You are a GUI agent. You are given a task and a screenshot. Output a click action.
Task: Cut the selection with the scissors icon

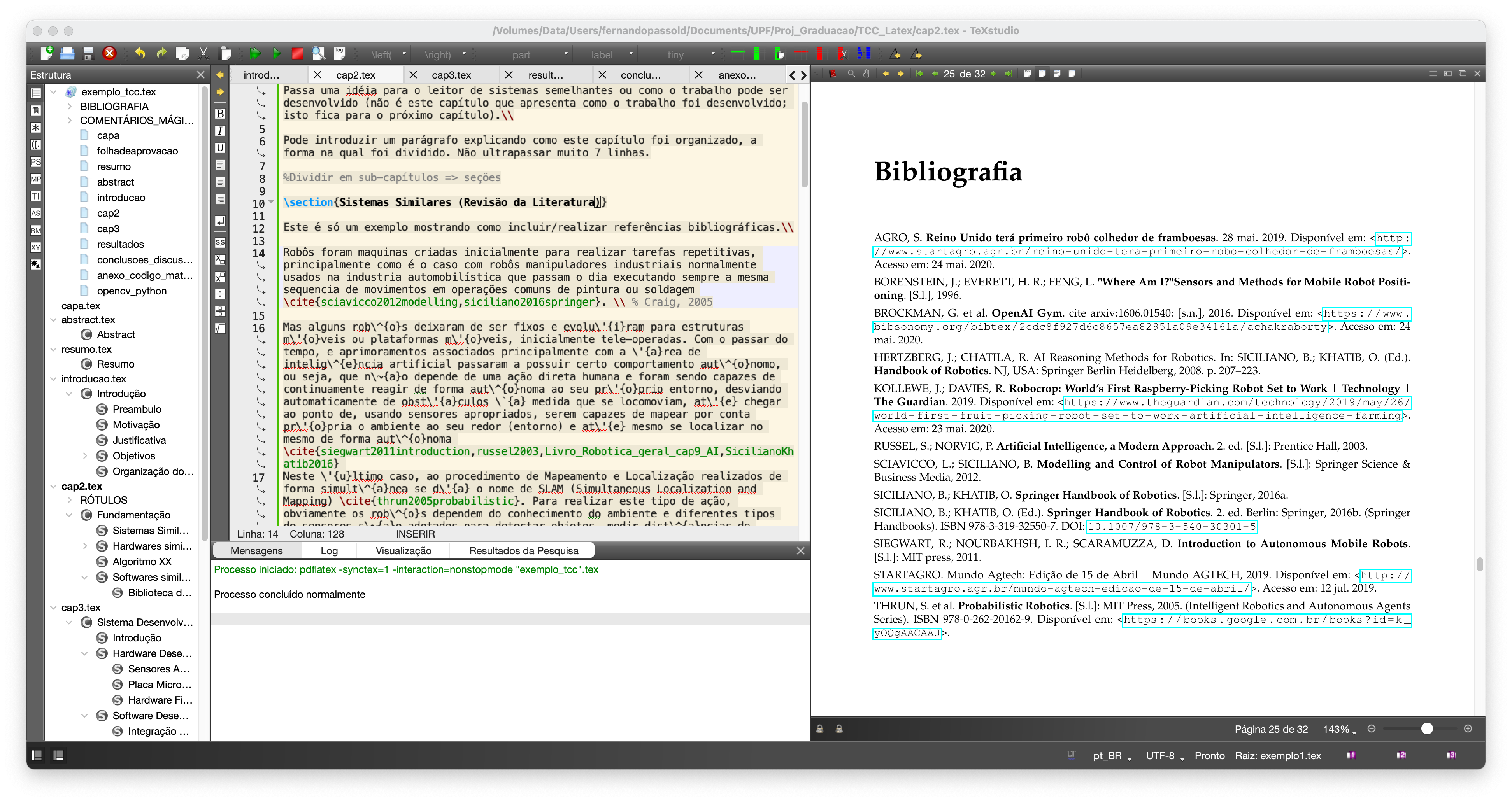click(203, 53)
